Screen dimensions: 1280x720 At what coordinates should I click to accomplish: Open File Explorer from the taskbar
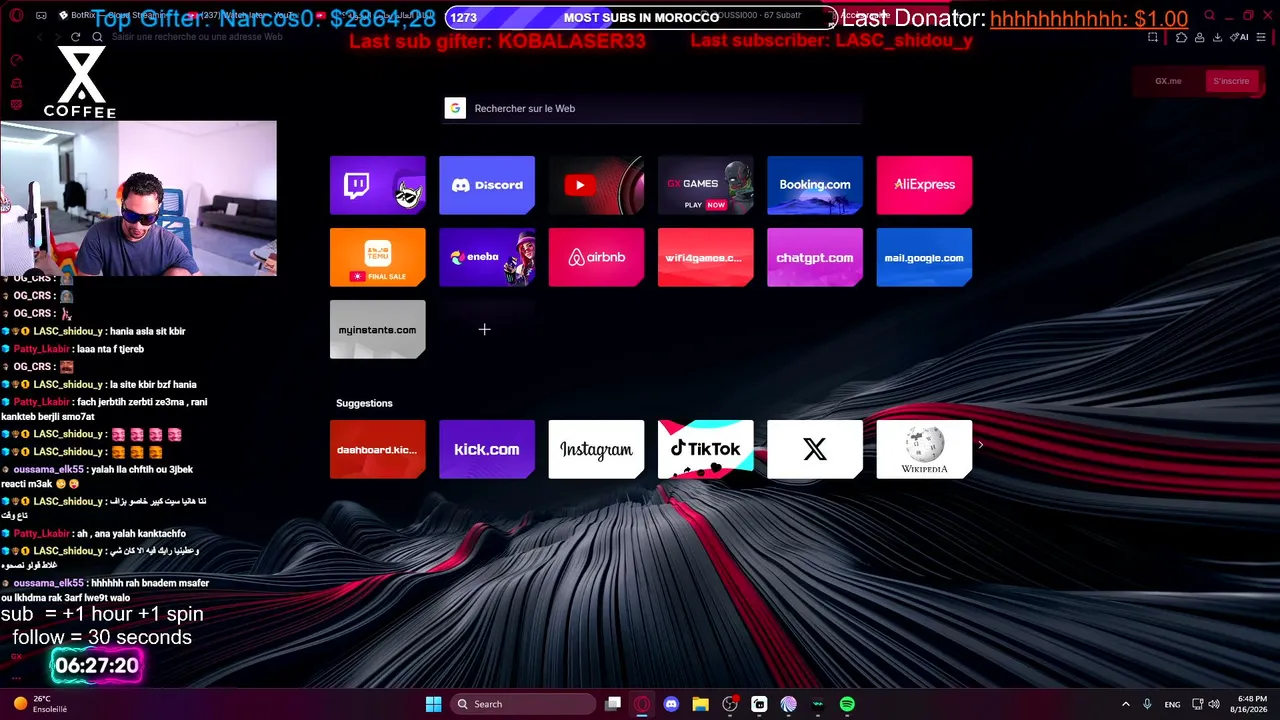(x=700, y=704)
